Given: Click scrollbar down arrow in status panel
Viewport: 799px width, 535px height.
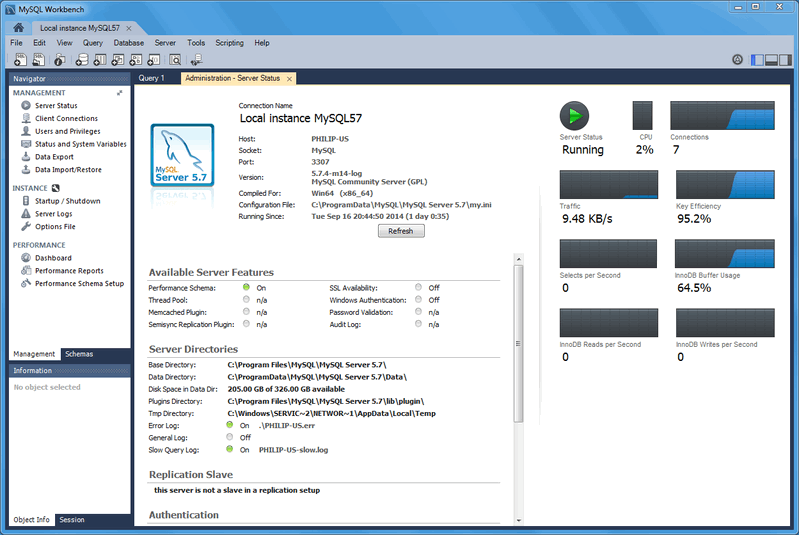Looking at the screenshot, I should tap(518, 520).
